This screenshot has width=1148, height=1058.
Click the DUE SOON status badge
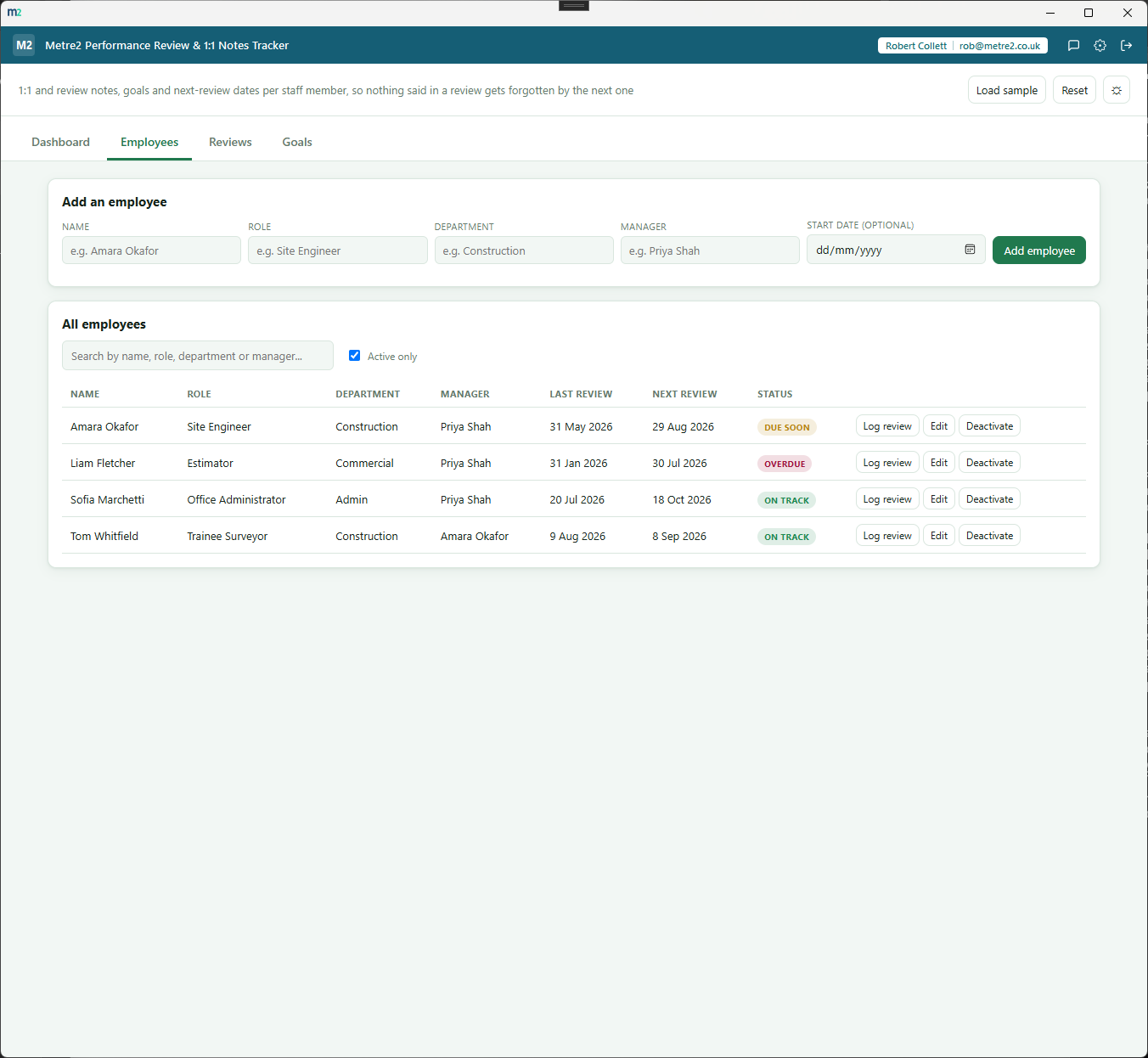[x=786, y=427]
